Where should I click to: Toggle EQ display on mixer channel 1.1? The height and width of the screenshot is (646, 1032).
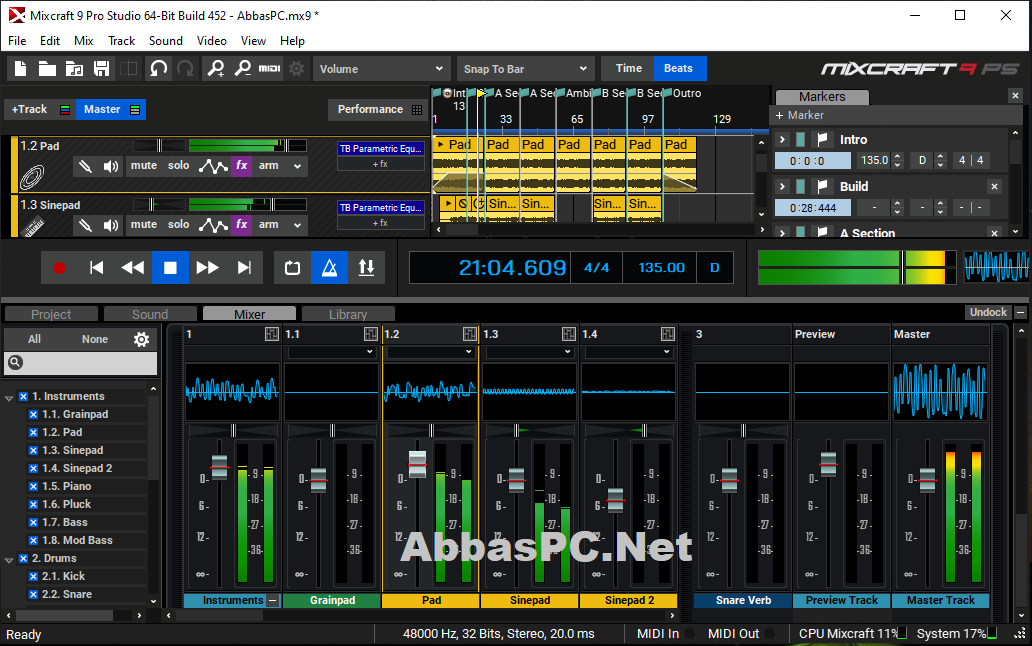[x=371, y=334]
